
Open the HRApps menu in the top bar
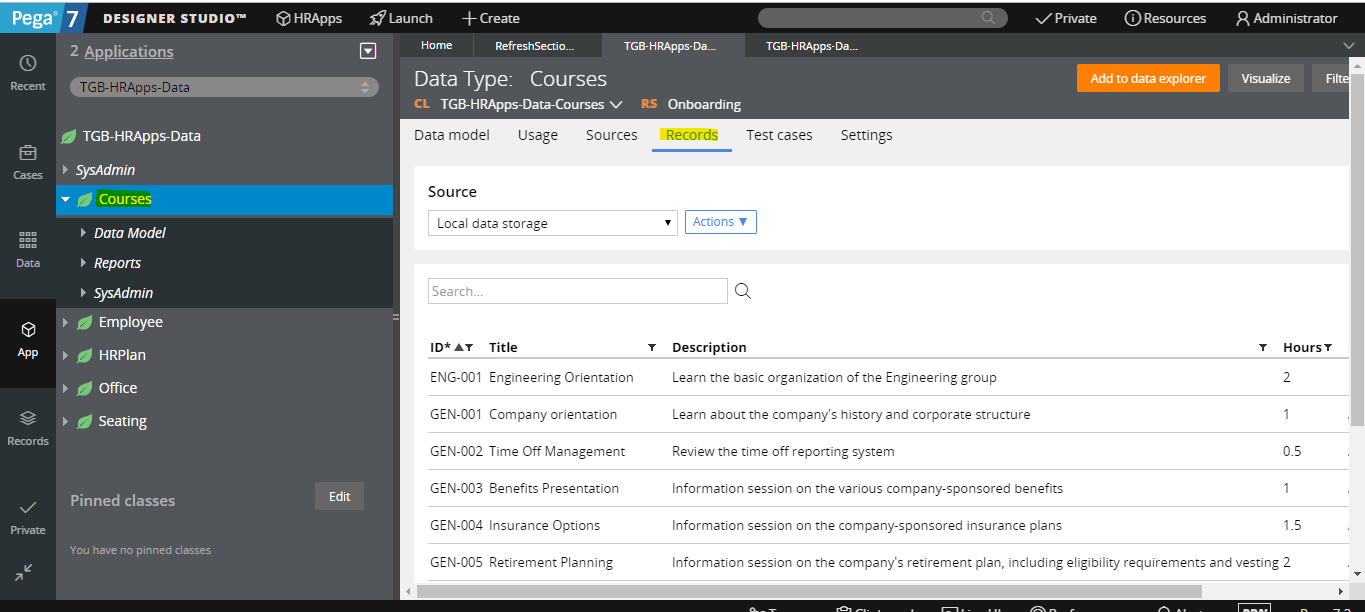coord(309,17)
